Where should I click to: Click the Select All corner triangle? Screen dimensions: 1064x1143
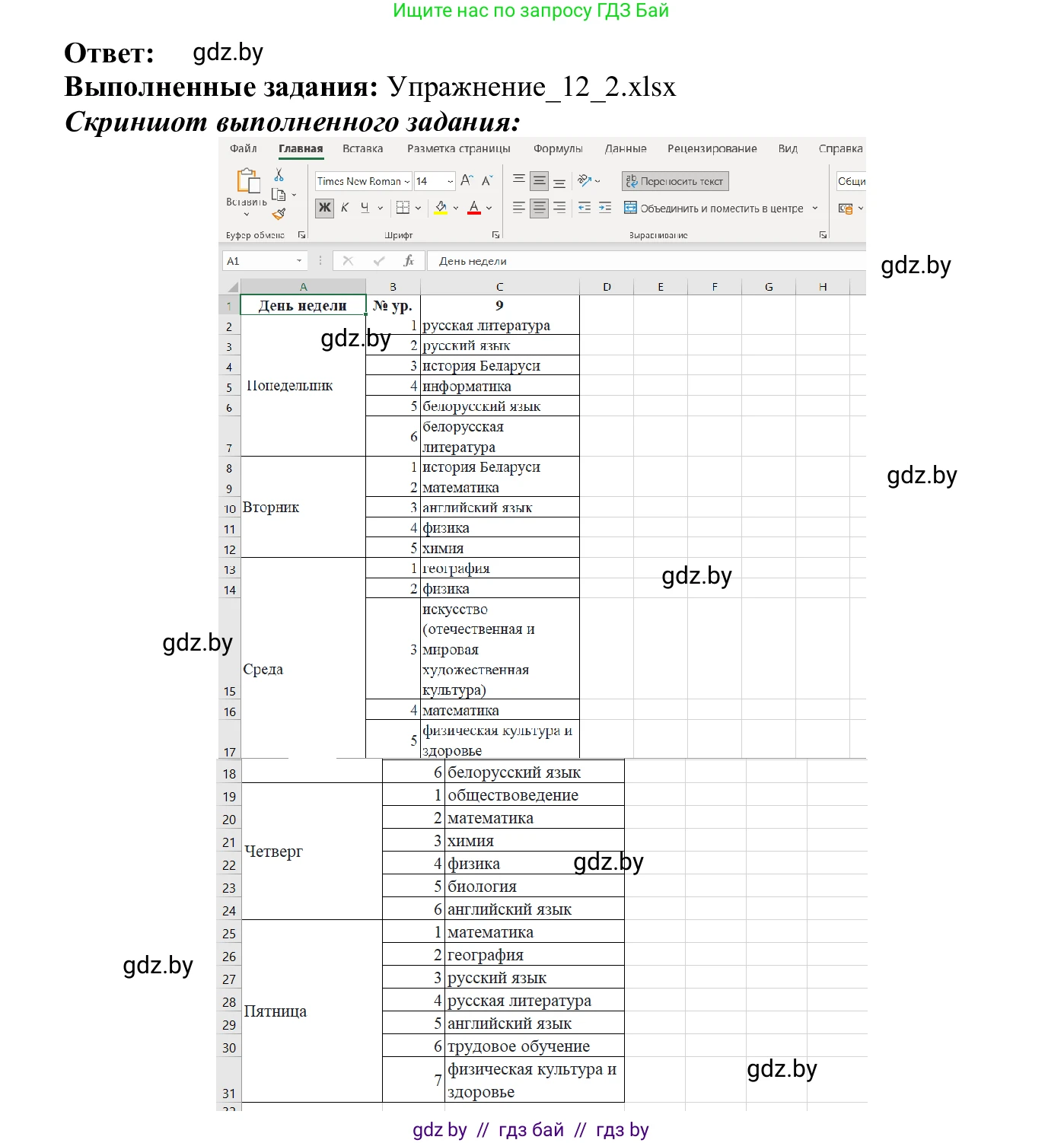[233, 287]
